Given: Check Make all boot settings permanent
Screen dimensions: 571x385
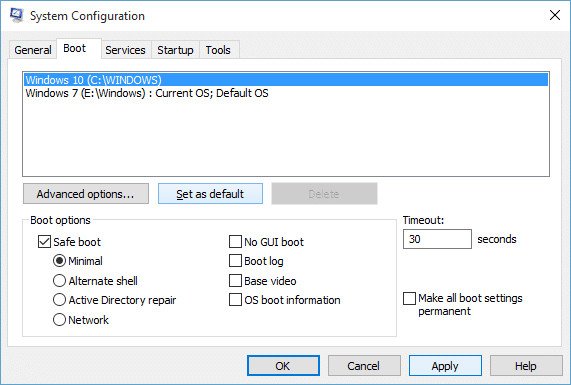Looking at the screenshot, I should click(409, 298).
